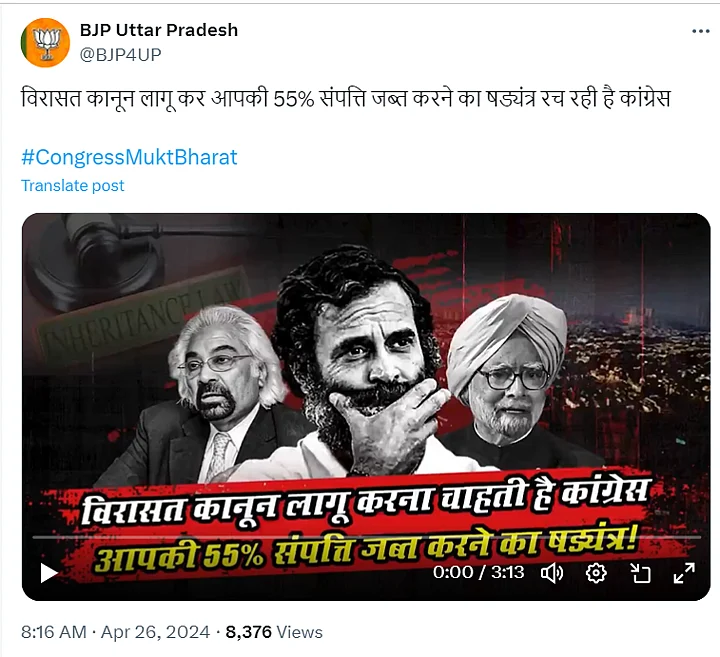Open the #CongressMuktBharat hashtag
This screenshot has width=720, height=657.
pyautogui.click(x=129, y=157)
